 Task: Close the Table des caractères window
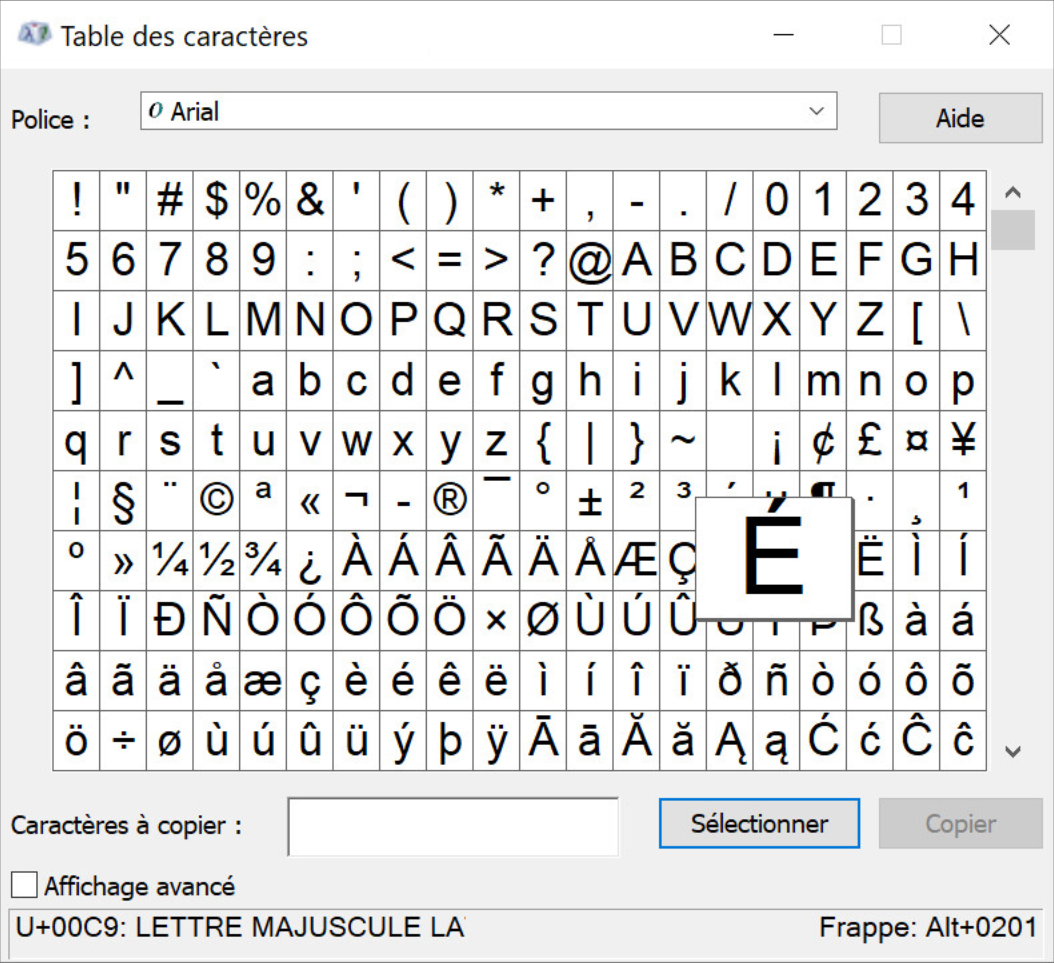point(1000,34)
